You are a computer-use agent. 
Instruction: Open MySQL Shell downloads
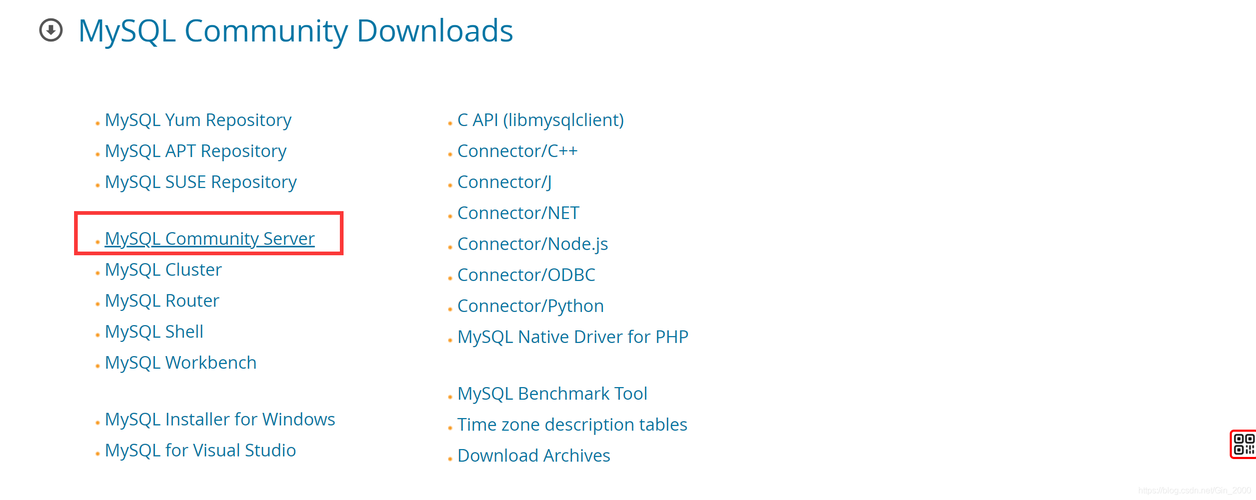tap(154, 332)
